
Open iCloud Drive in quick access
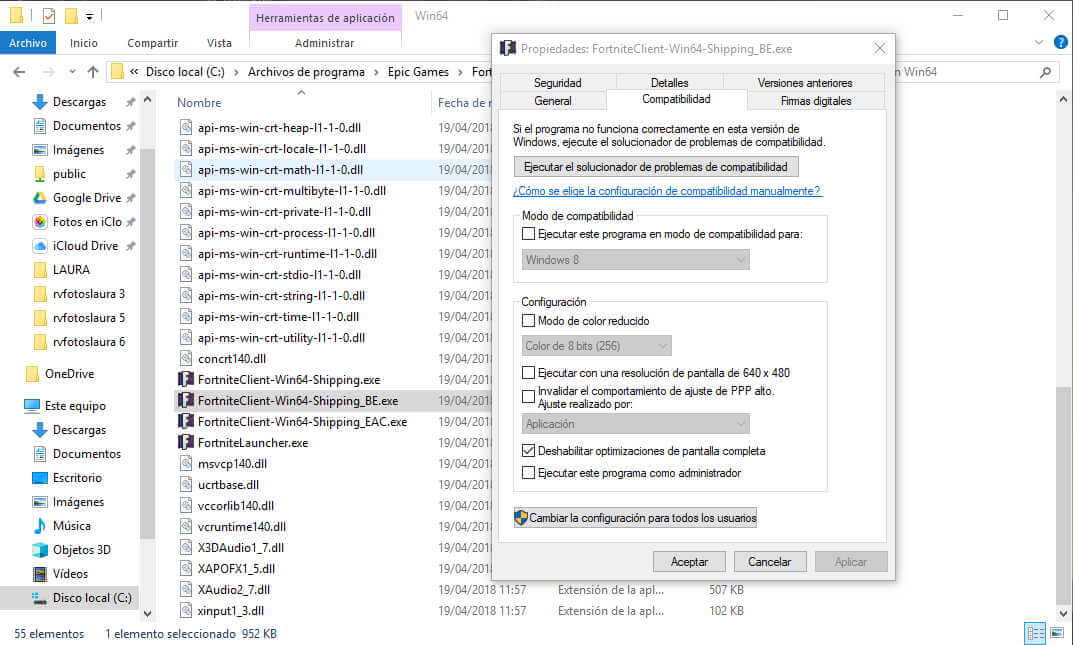(x=85, y=246)
